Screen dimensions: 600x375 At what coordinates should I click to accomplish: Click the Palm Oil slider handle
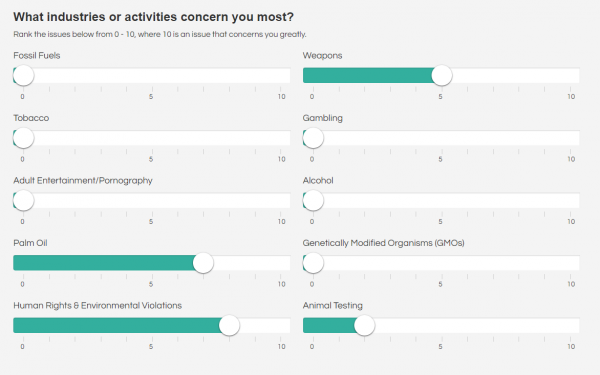tap(203, 263)
